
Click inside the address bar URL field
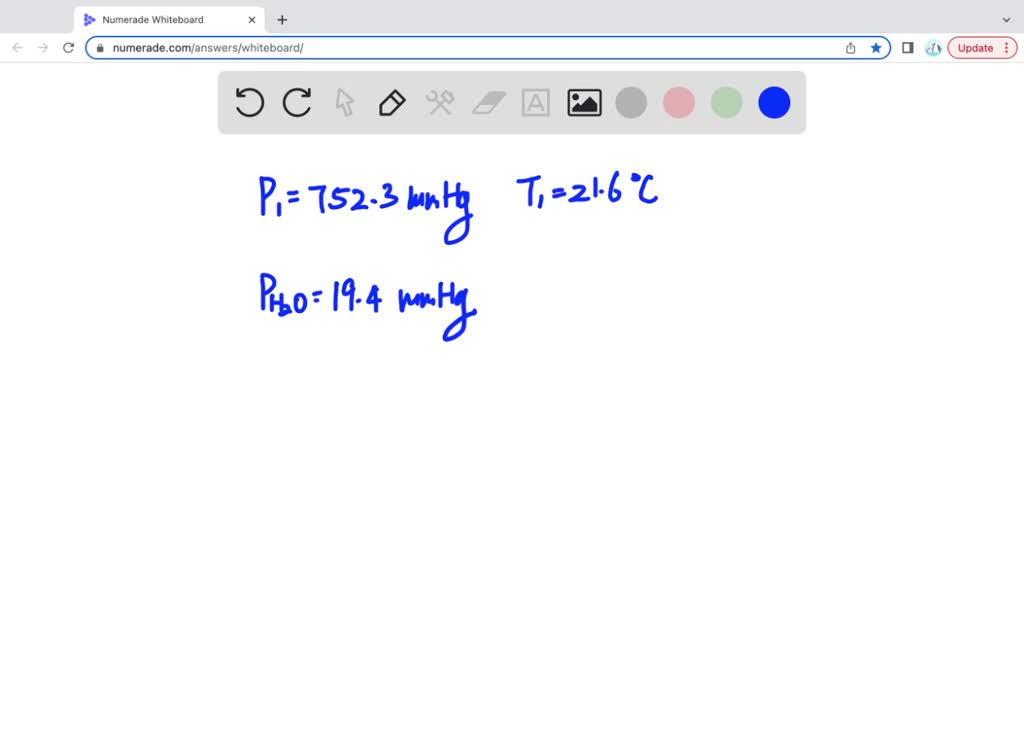coord(400,47)
